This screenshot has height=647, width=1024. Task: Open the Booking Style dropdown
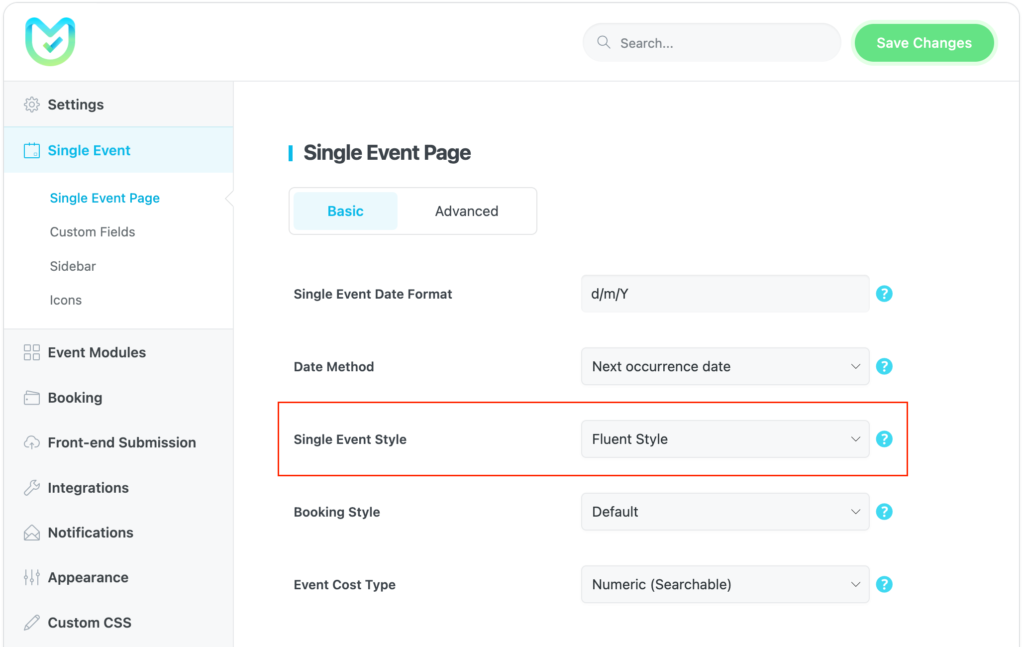click(724, 511)
